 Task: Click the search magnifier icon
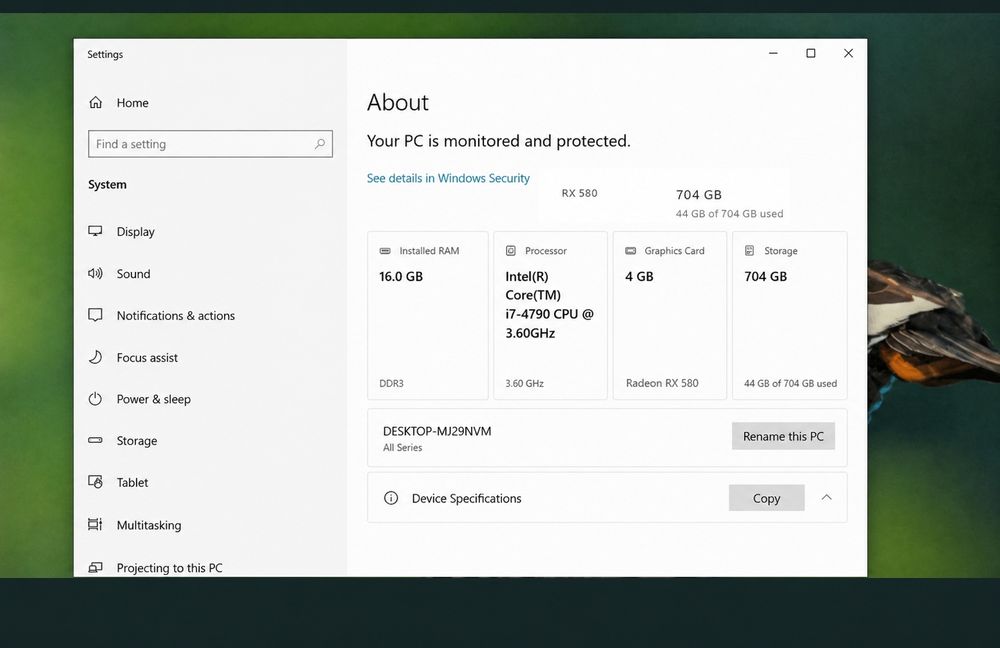click(x=320, y=144)
